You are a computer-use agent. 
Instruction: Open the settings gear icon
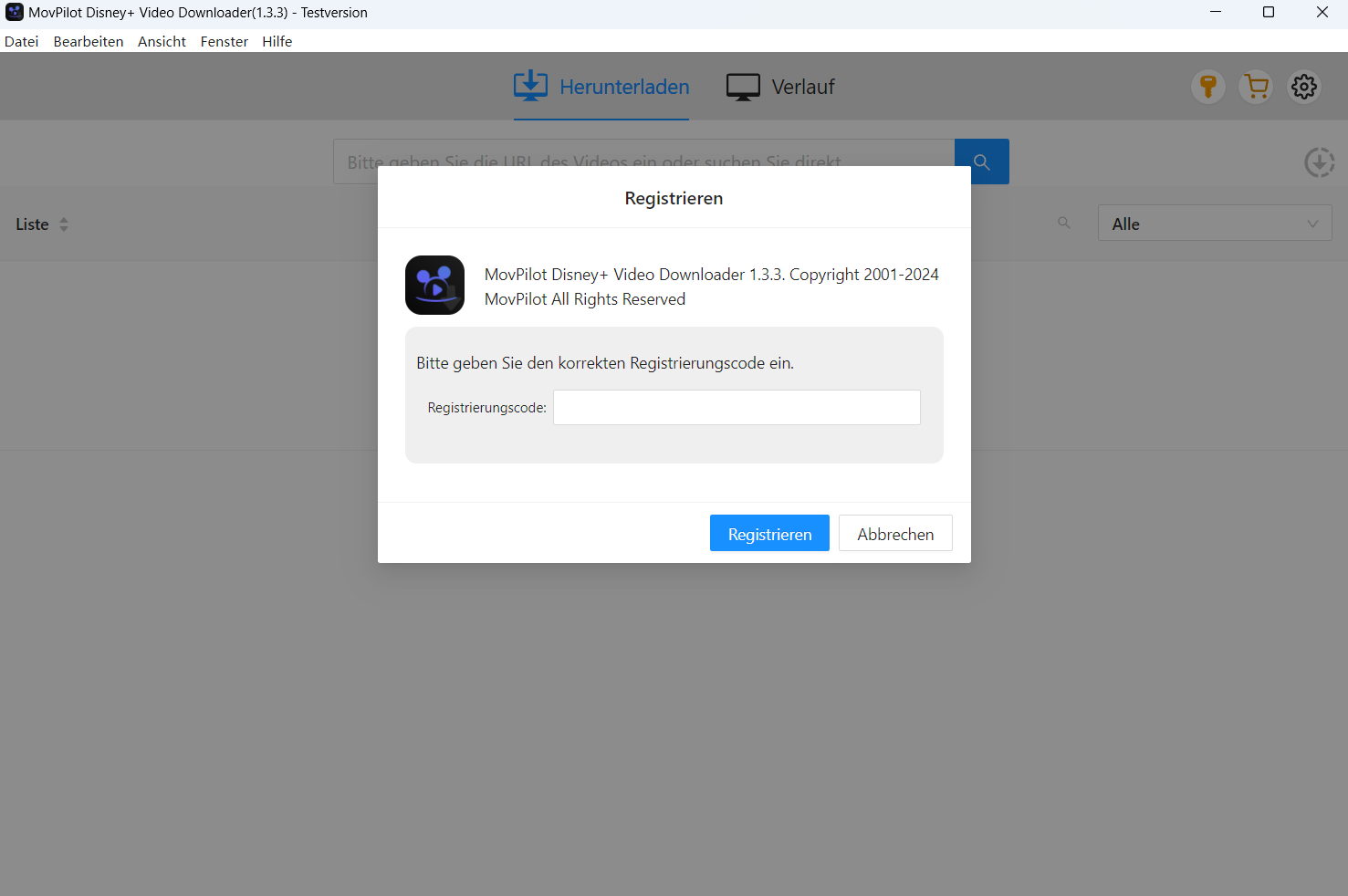(1304, 87)
